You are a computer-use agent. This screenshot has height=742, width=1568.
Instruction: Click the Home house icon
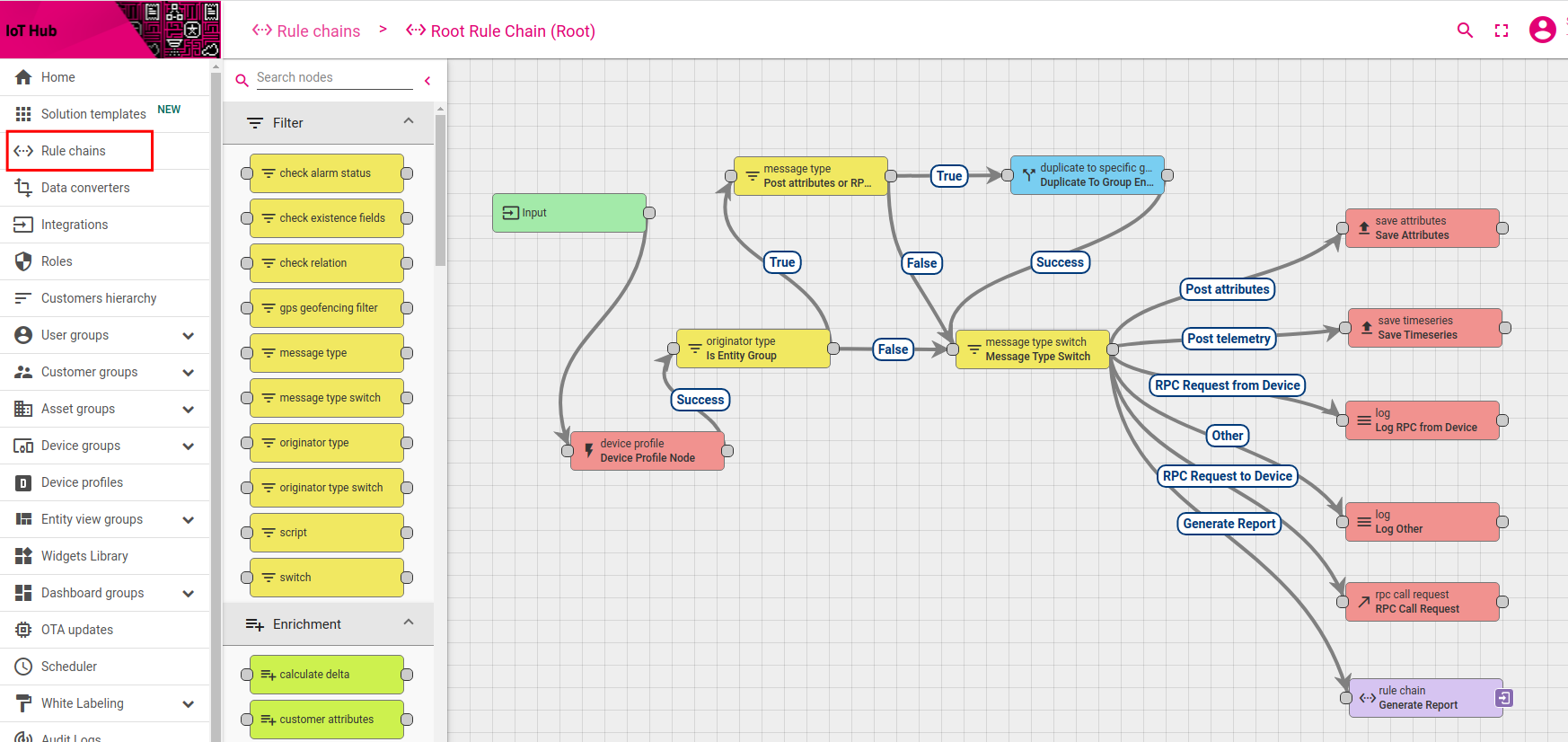click(x=23, y=77)
